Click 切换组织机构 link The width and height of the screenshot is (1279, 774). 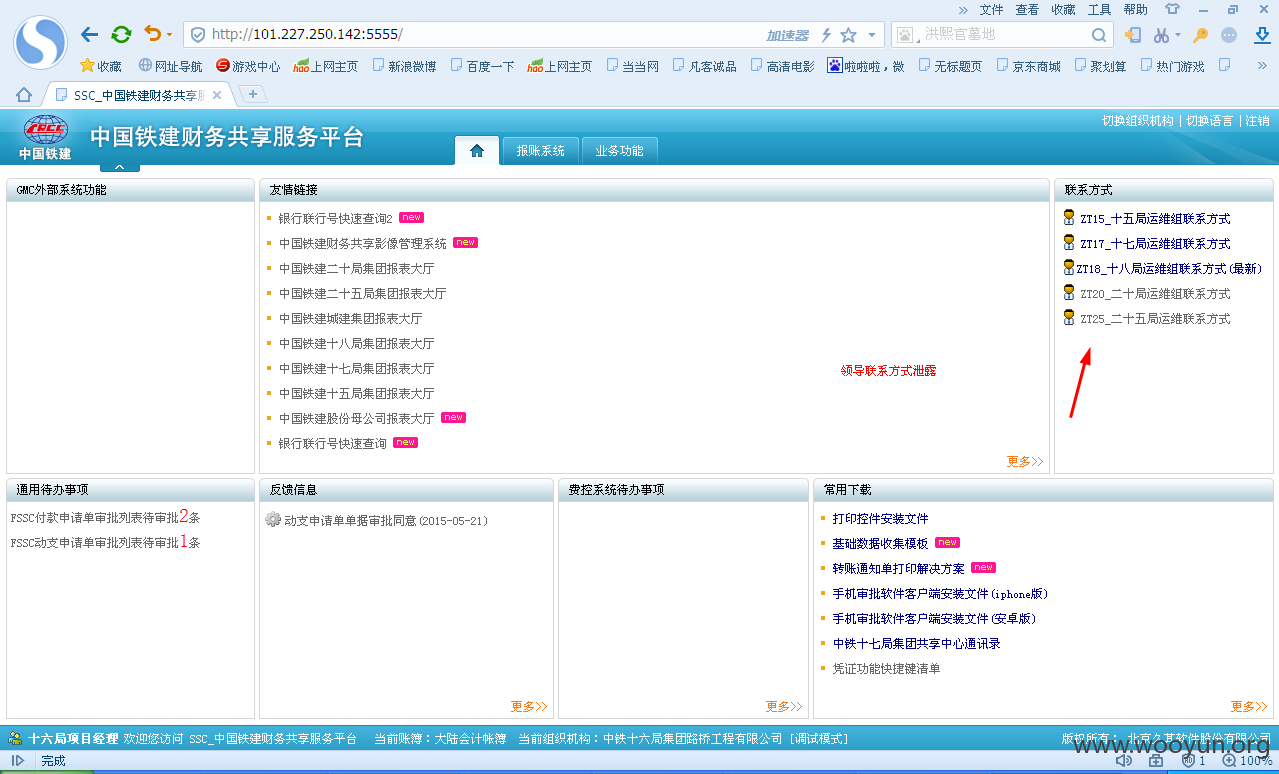click(x=1138, y=121)
